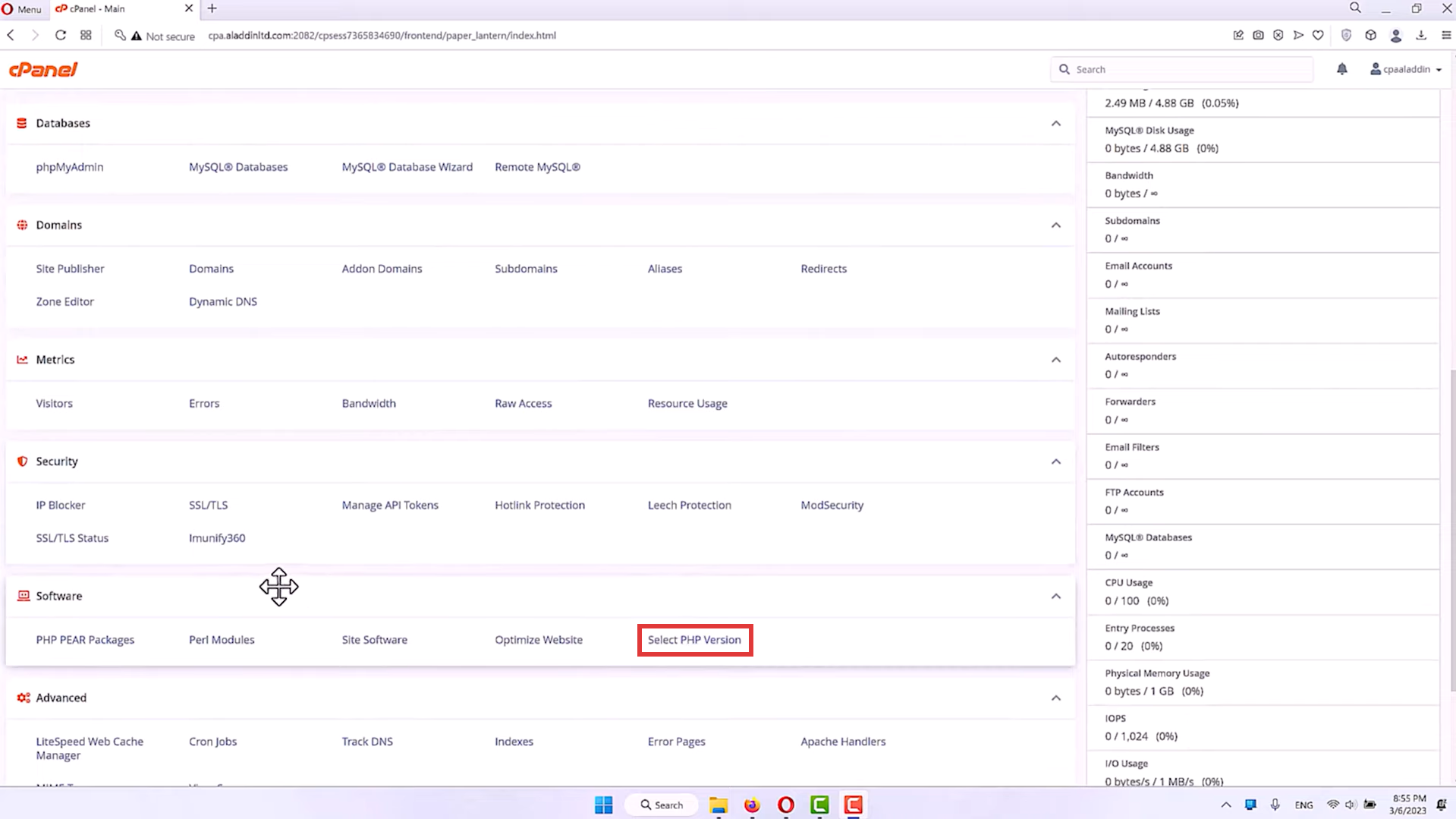
Task: Open Subdomains link
Action: [526, 269]
